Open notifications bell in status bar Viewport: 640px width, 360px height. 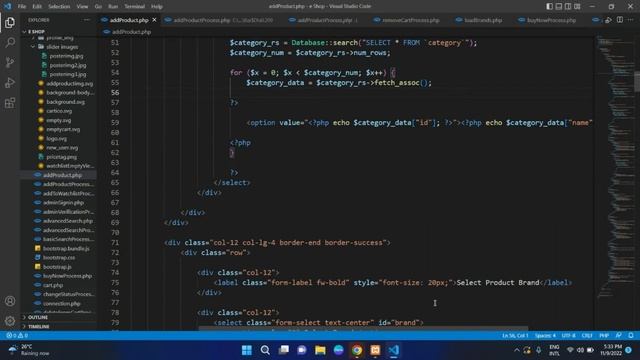coord(631,336)
